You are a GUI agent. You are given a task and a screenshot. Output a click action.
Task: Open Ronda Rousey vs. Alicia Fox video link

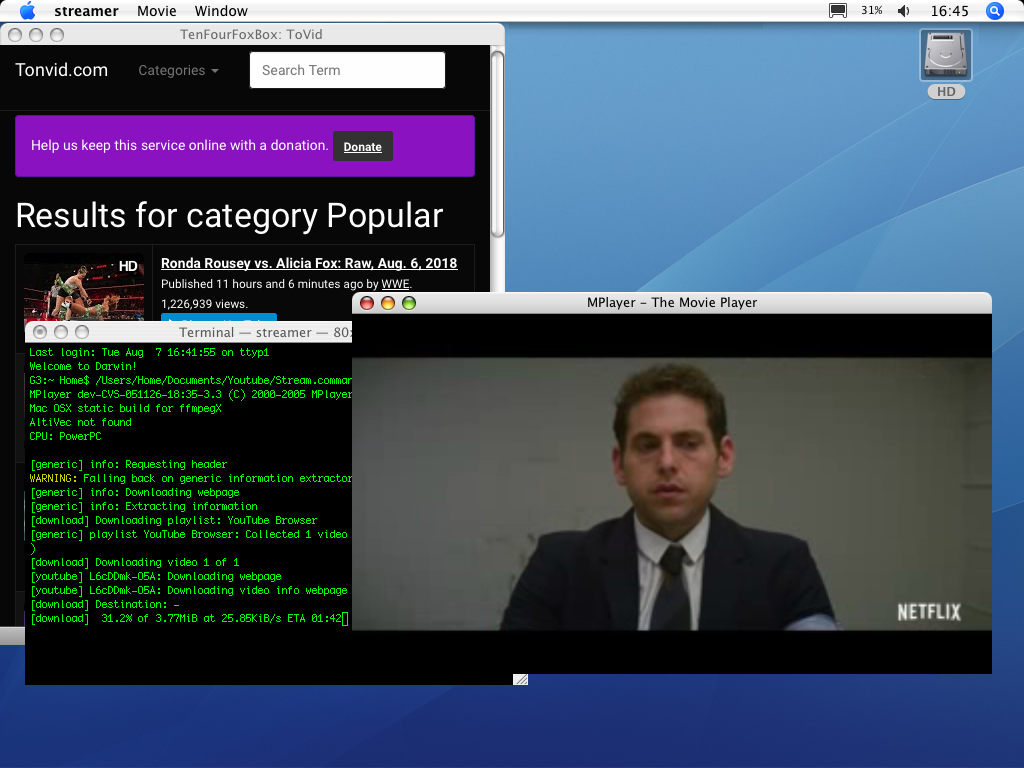click(x=309, y=263)
